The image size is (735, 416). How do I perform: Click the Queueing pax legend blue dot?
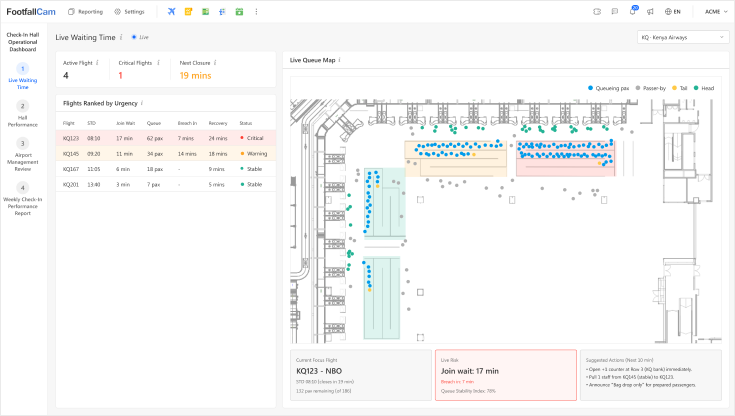(x=591, y=88)
